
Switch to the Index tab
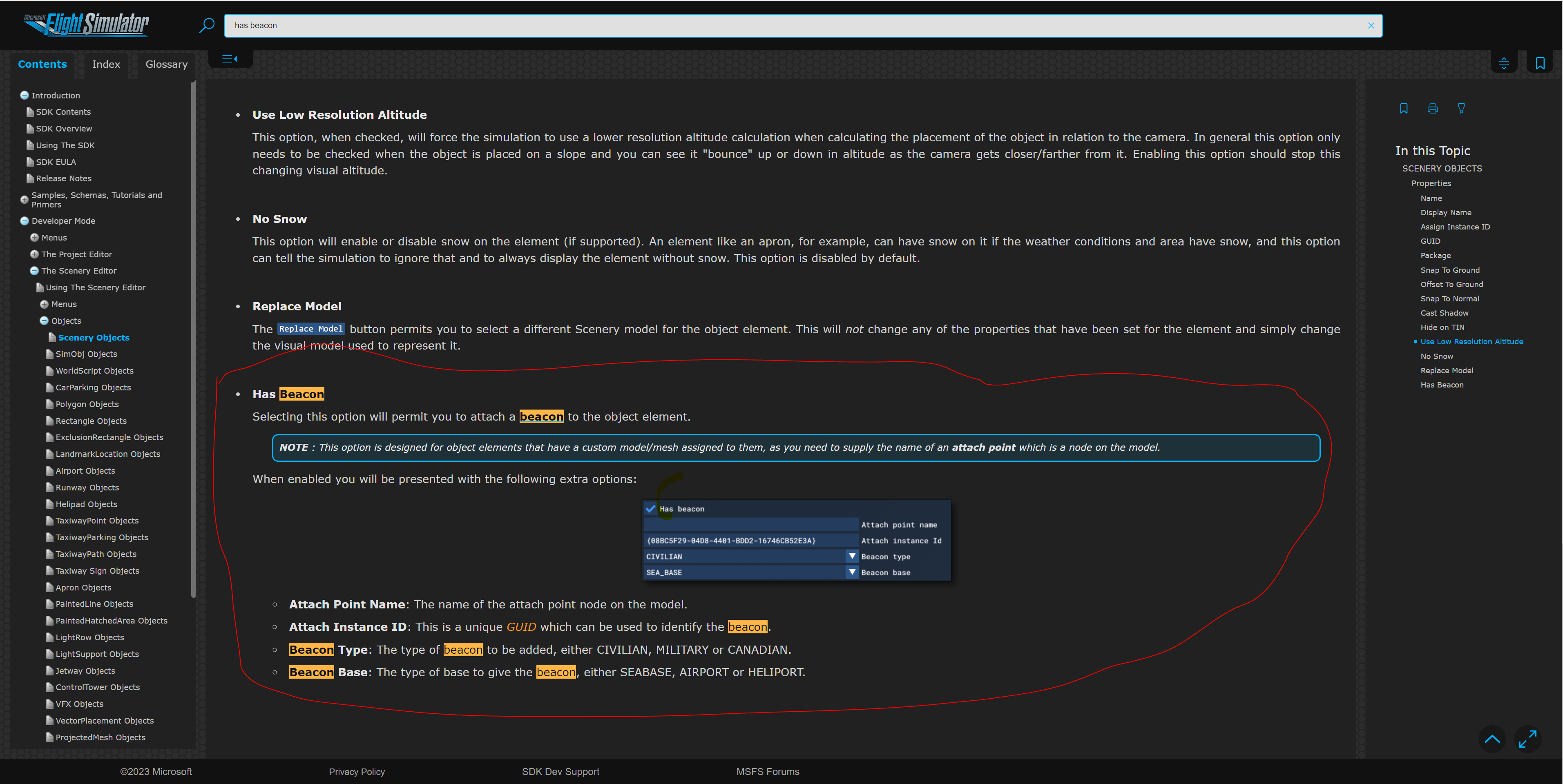105,64
